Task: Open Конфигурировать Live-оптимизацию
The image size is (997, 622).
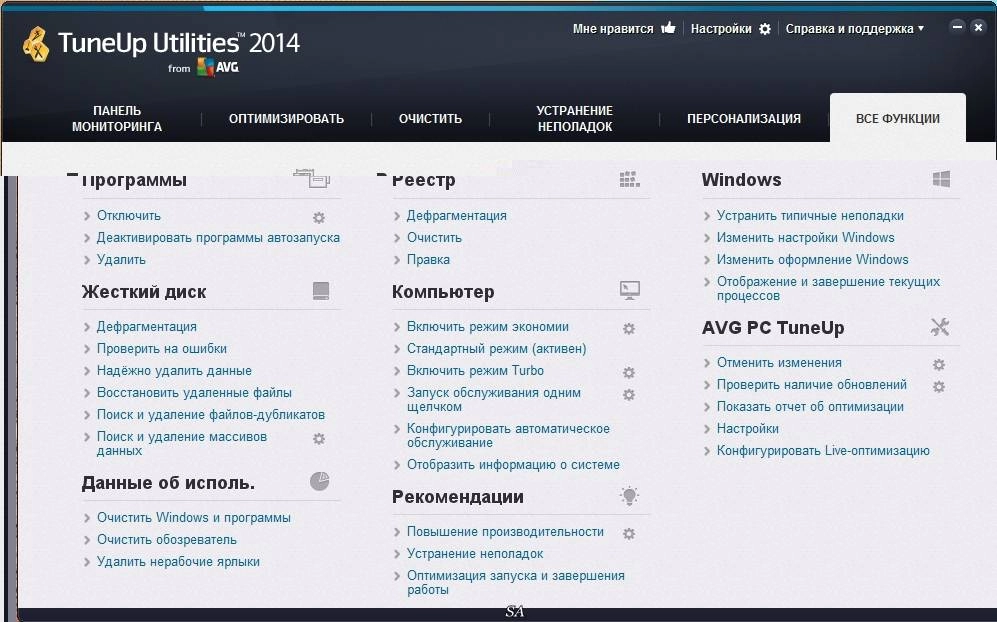Action: click(823, 451)
